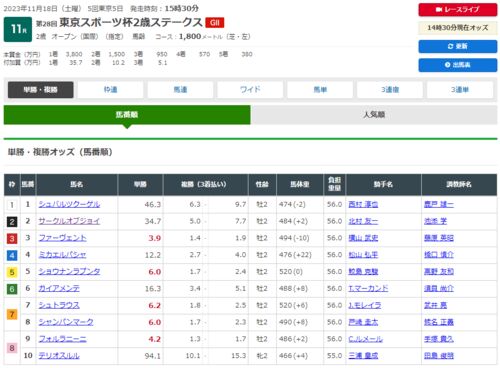This screenshot has width=500, height=368.
Task: Switch to the 馬連 tab
Action: (x=180, y=90)
